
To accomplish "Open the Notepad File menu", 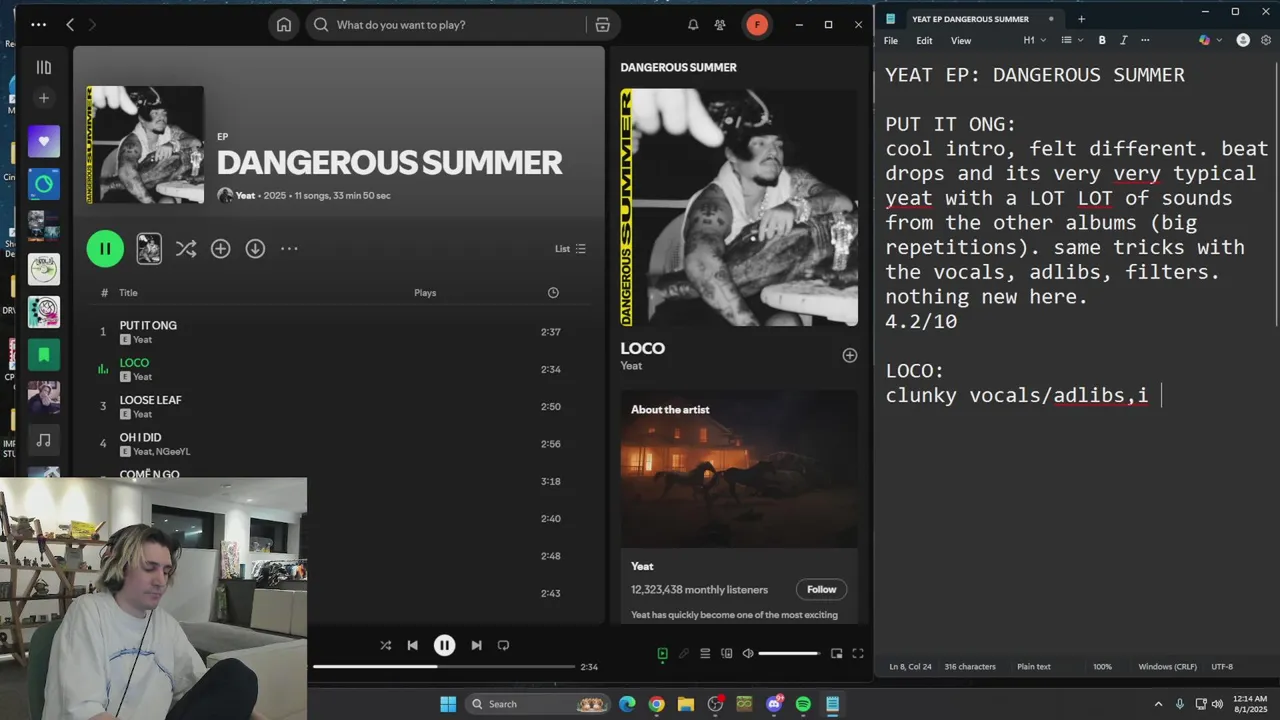I will [891, 41].
